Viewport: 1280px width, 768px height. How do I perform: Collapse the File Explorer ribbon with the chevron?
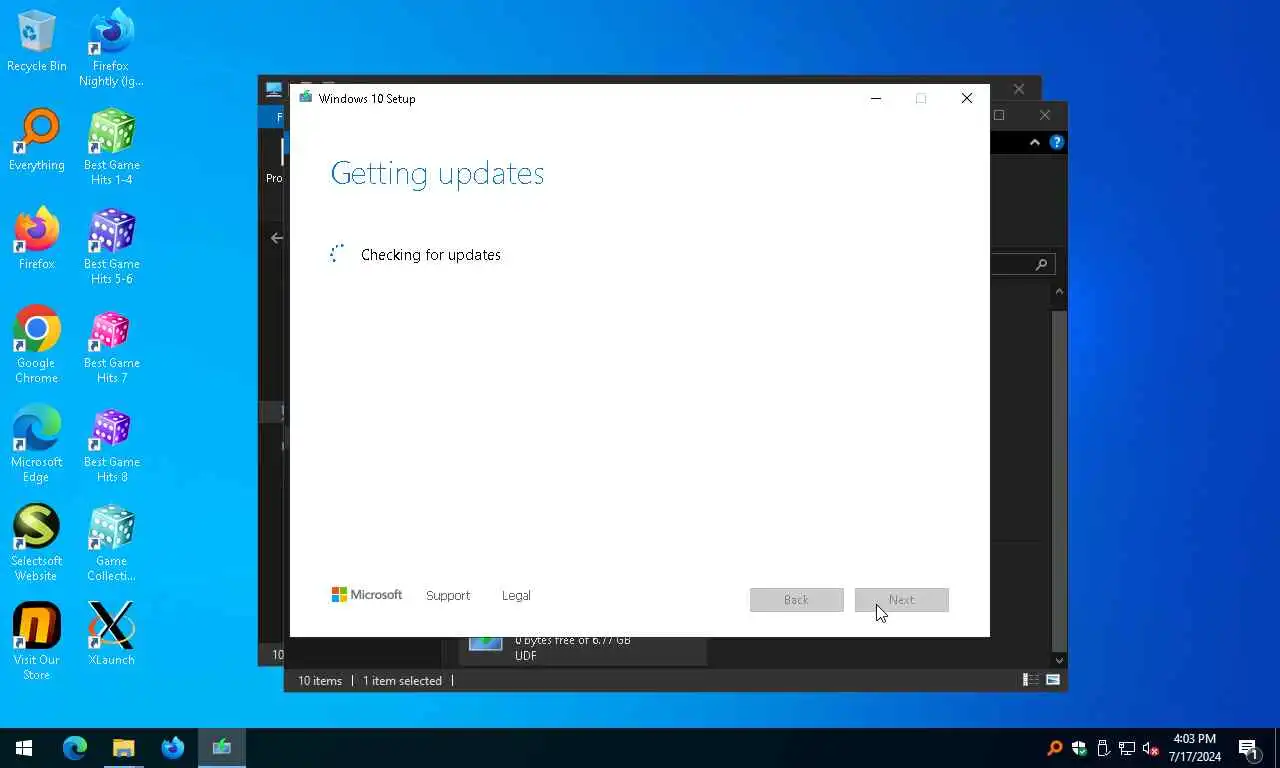tap(1034, 142)
